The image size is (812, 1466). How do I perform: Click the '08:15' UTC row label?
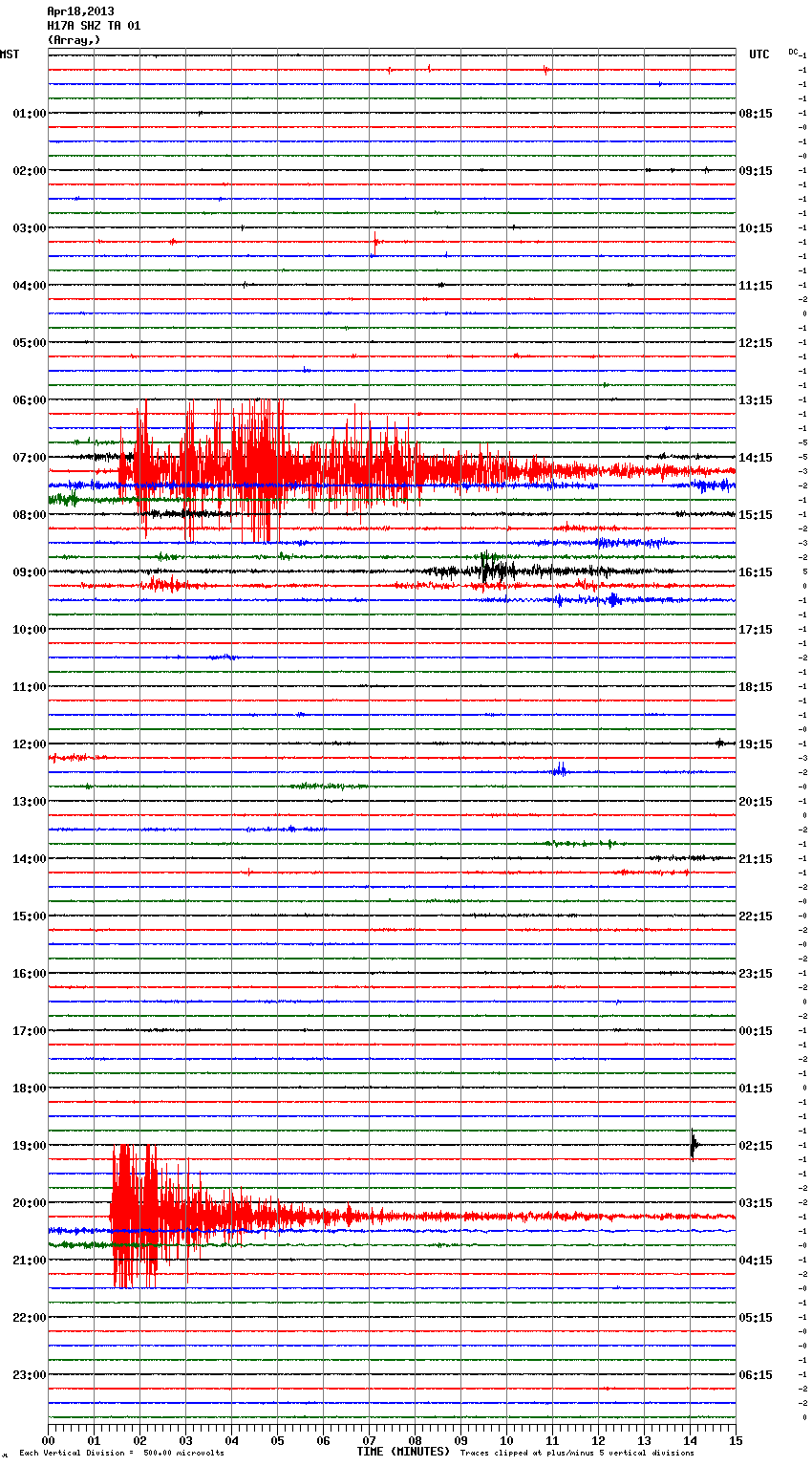point(756,114)
